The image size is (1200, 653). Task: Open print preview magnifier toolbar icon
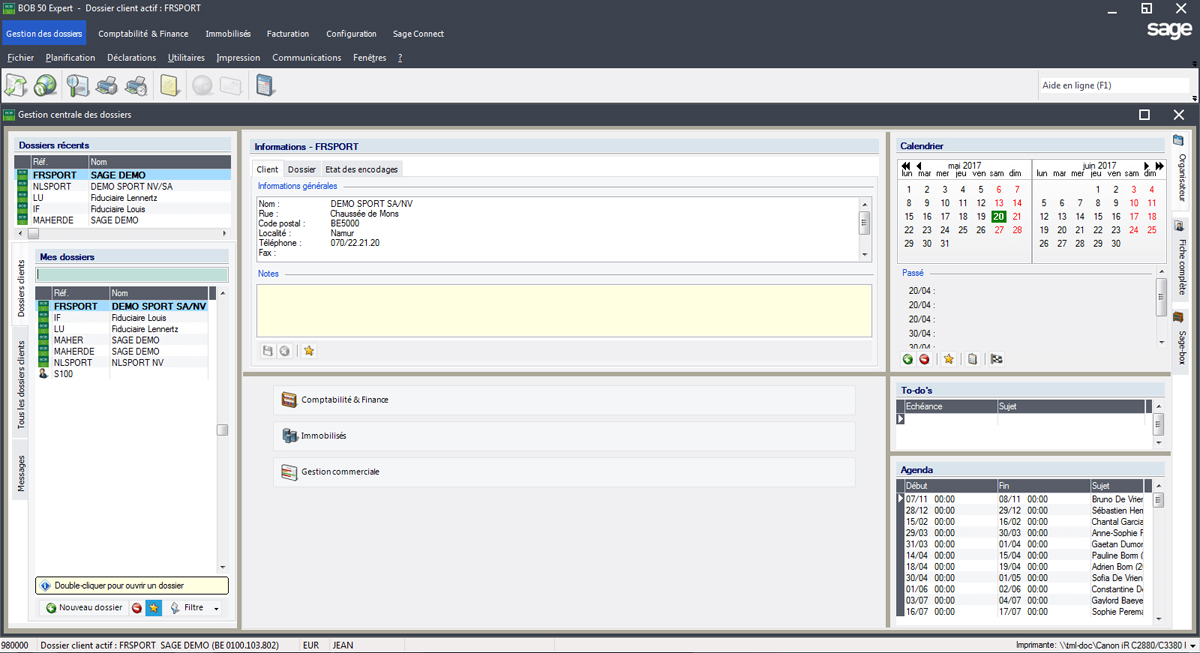78,85
